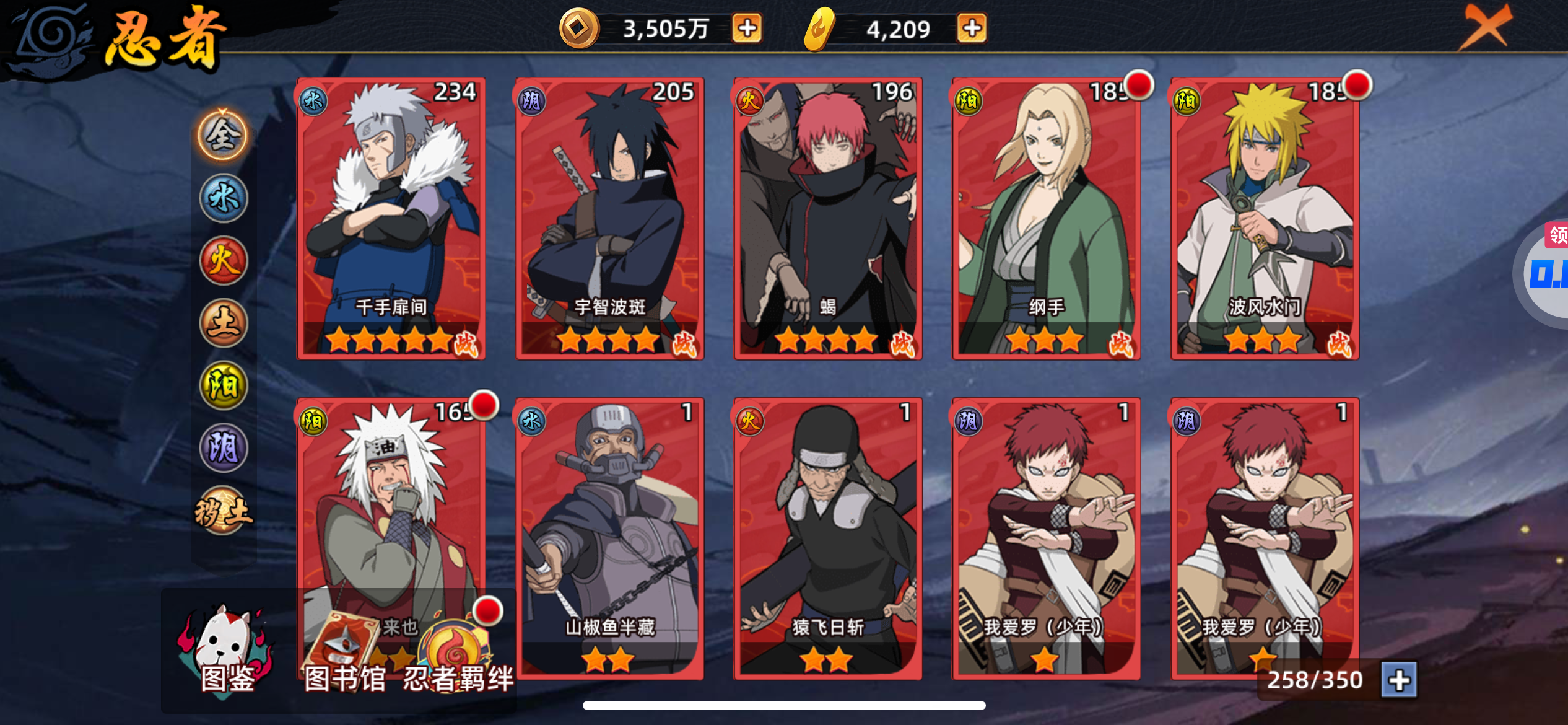Select the 蝎 Sasori card
Viewport: 1568px width, 725px height.
click(x=828, y=218)
